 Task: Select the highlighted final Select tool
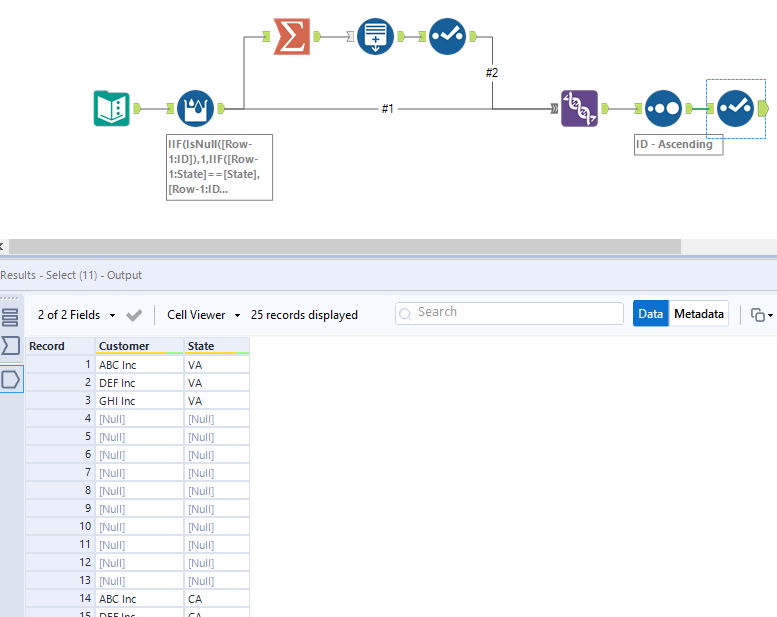735,109
